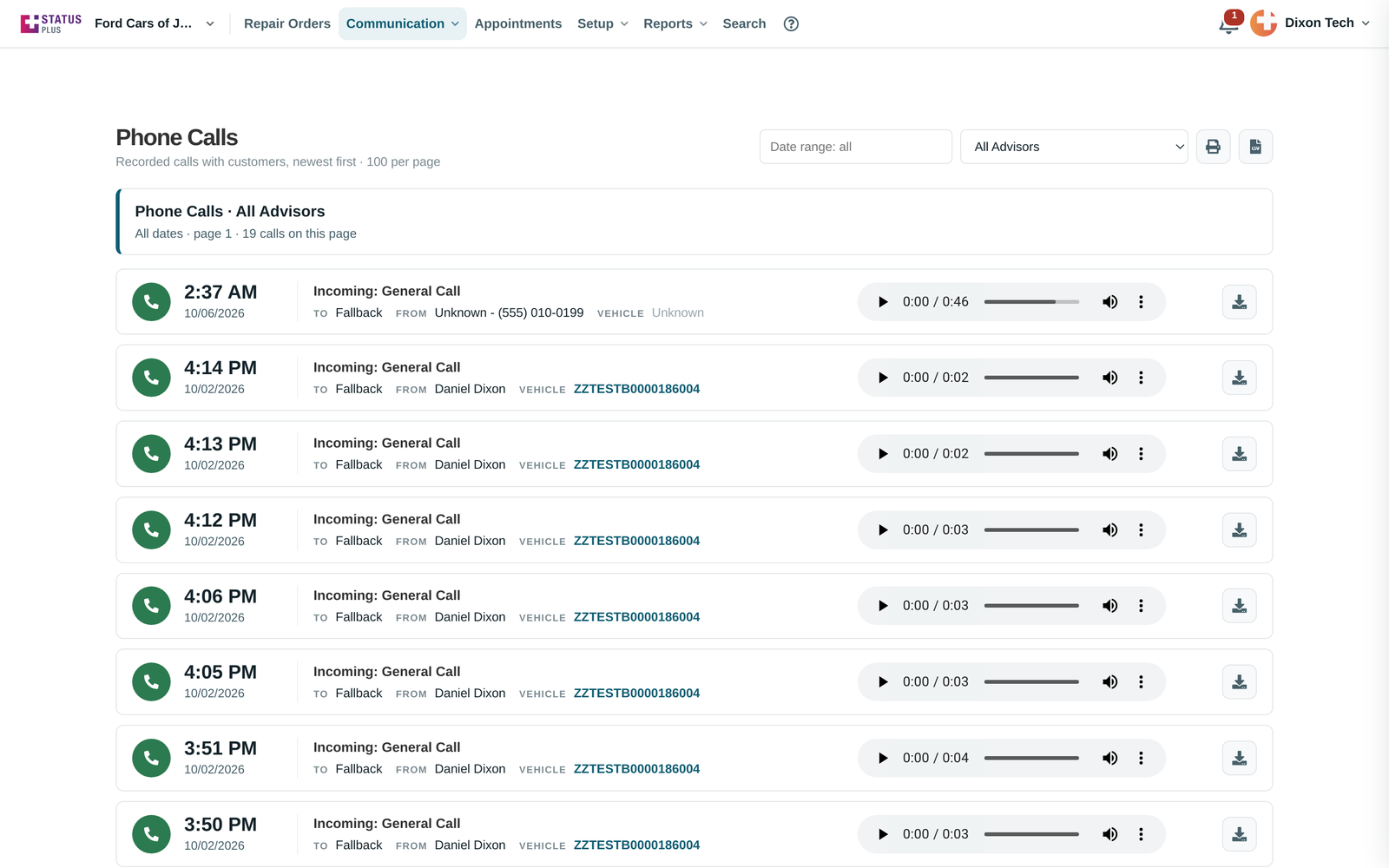
Task: Expand the Setup menu
Action: coord(602,23)
